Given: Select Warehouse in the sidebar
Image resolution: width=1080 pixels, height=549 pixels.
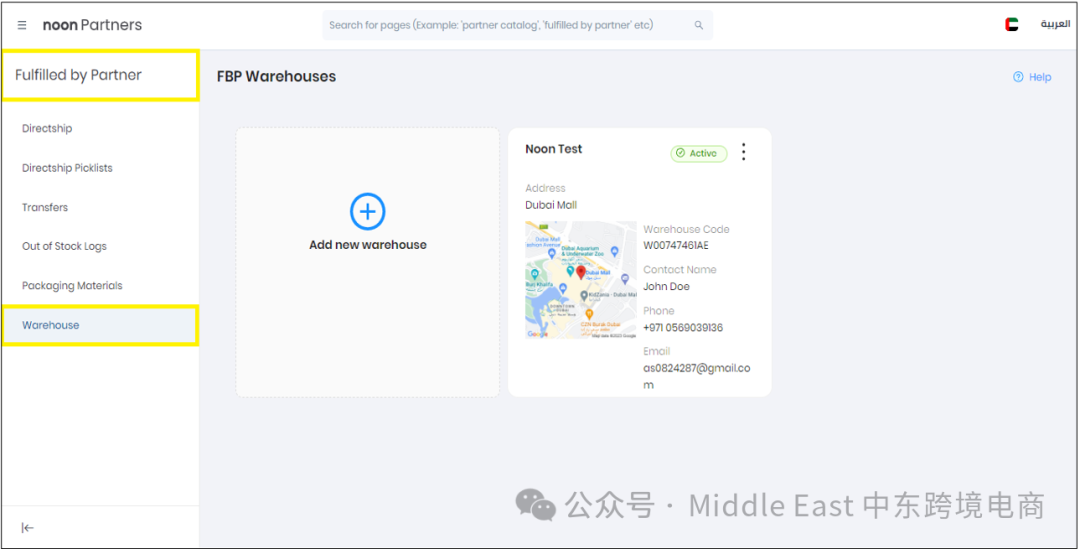Looking at the screenshot, I should point(101,325).
